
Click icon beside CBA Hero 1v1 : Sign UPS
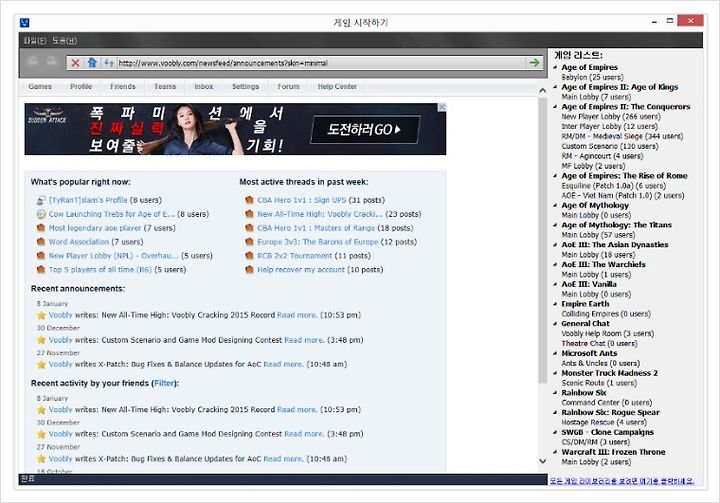click(x=249, y=200)
